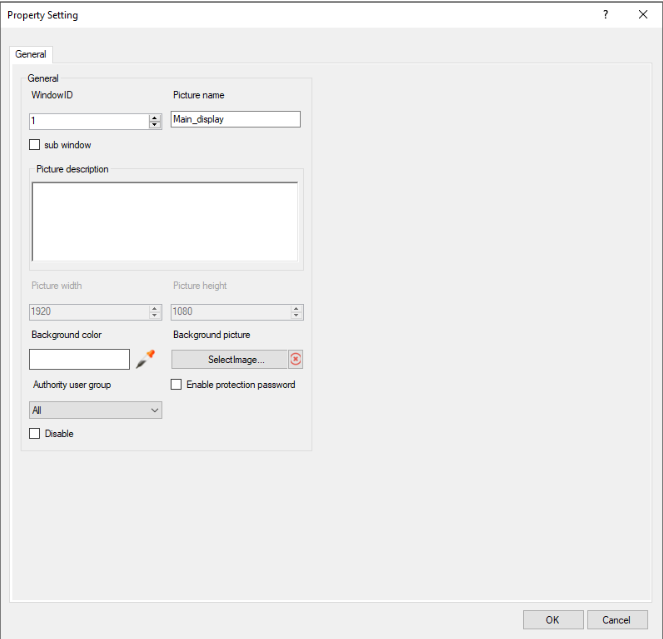Toggle the Disable checkbox
The width and height of the screenshot is (663, 639).
tap(36, 434)
